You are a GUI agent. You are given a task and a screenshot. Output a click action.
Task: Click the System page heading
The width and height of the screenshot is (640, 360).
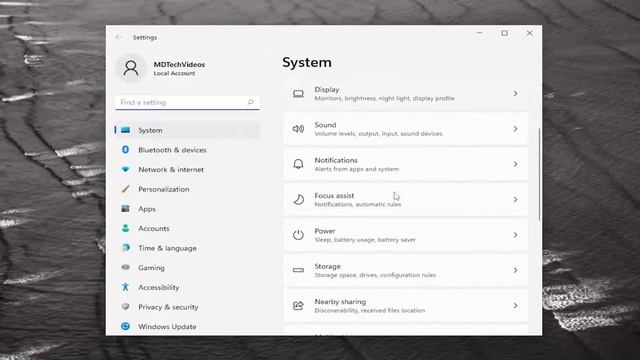click(x=307, y=62)
